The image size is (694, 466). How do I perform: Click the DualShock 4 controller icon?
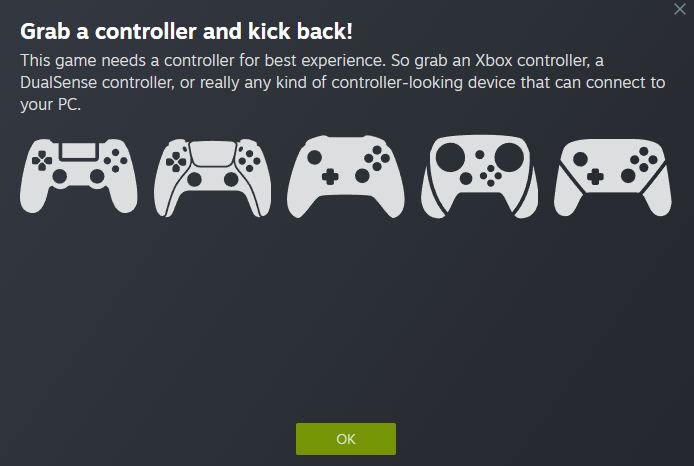(x=79, y=176)
